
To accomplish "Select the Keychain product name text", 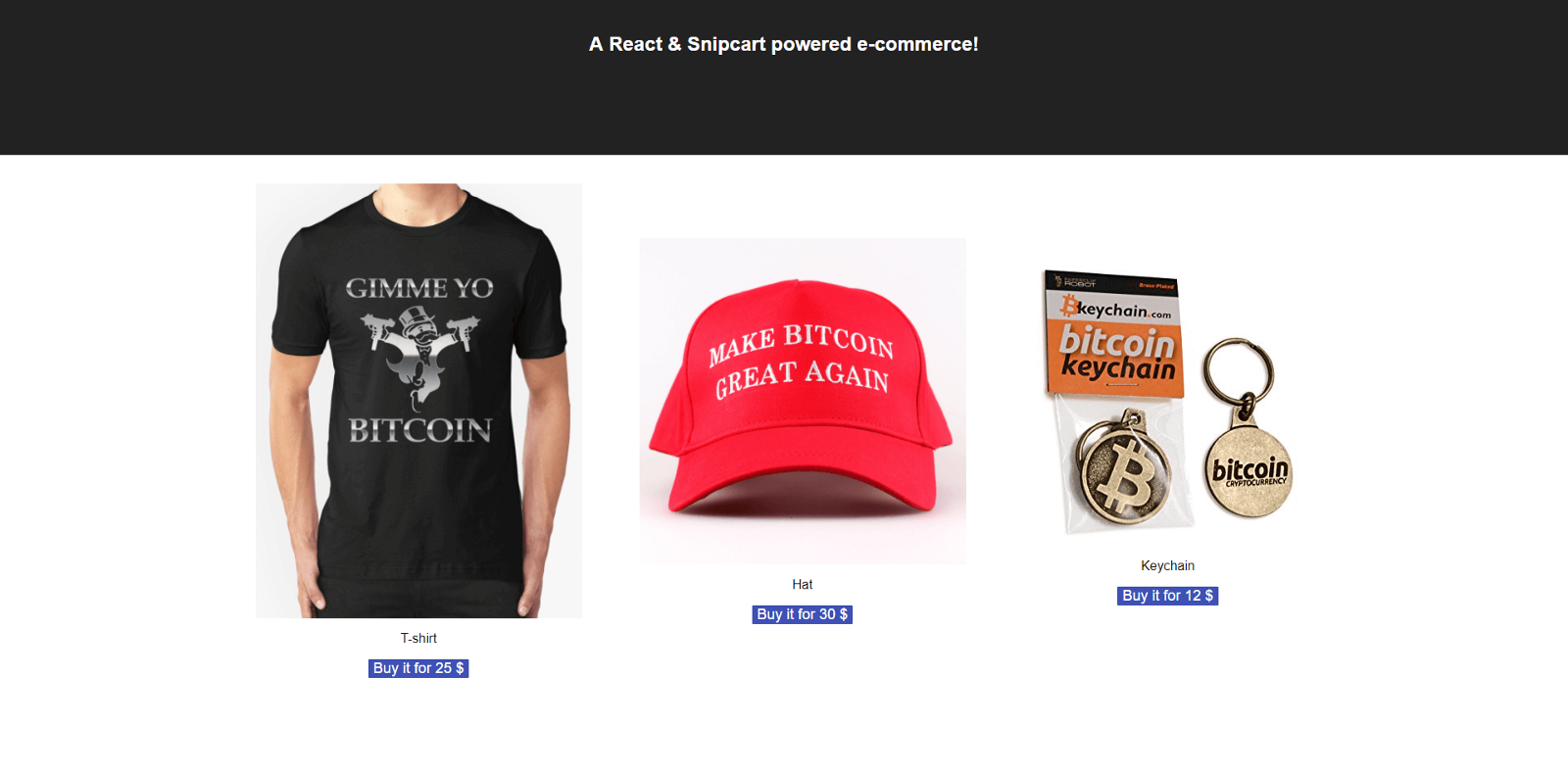I will click(1167, 565).
